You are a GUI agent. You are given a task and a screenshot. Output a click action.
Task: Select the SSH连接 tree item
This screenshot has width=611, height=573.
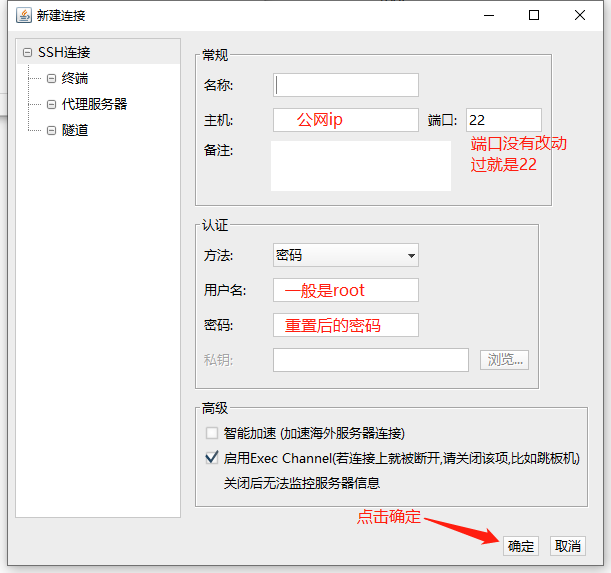click(64, 52)
